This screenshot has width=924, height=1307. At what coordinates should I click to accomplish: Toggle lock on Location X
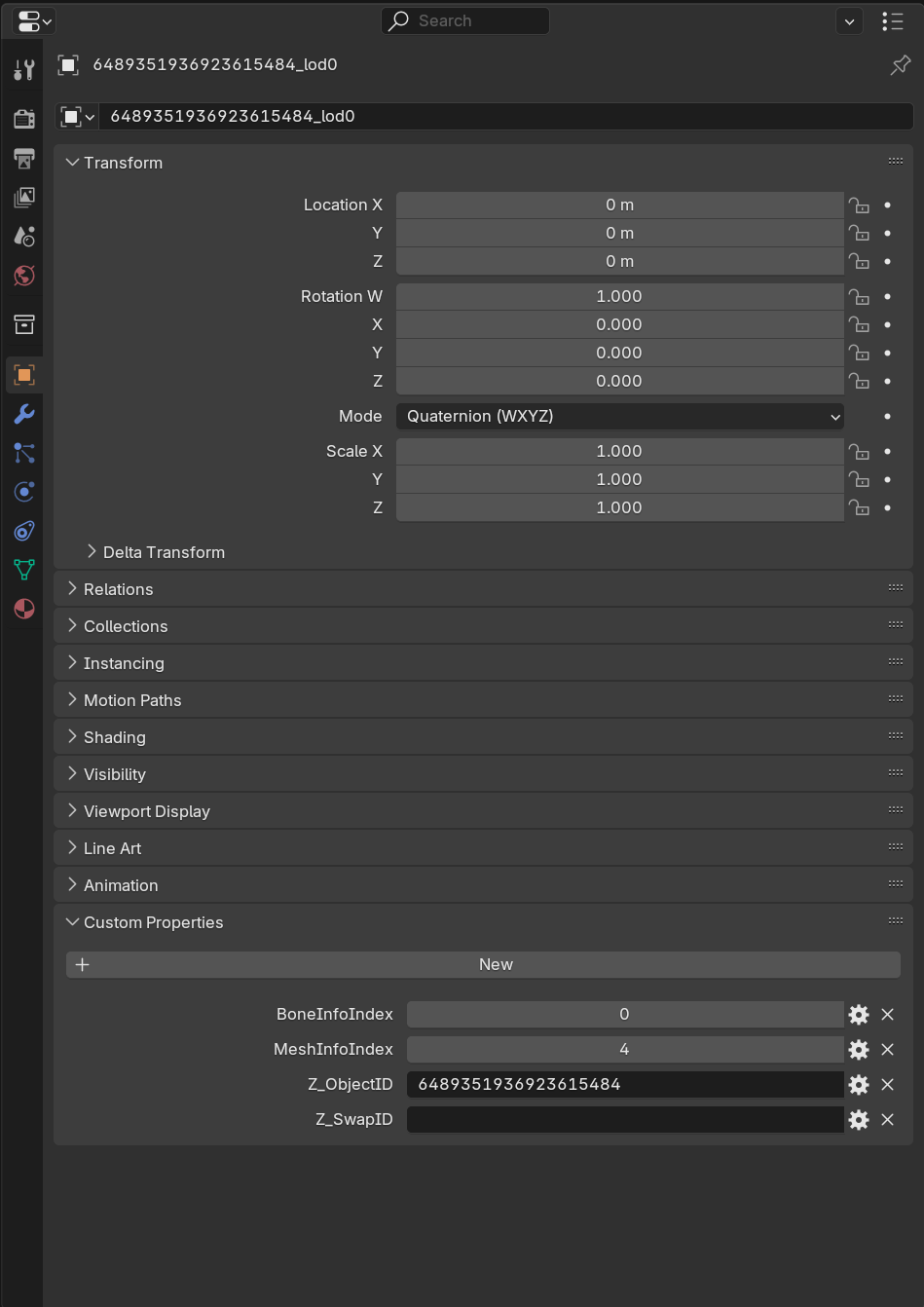858,205
